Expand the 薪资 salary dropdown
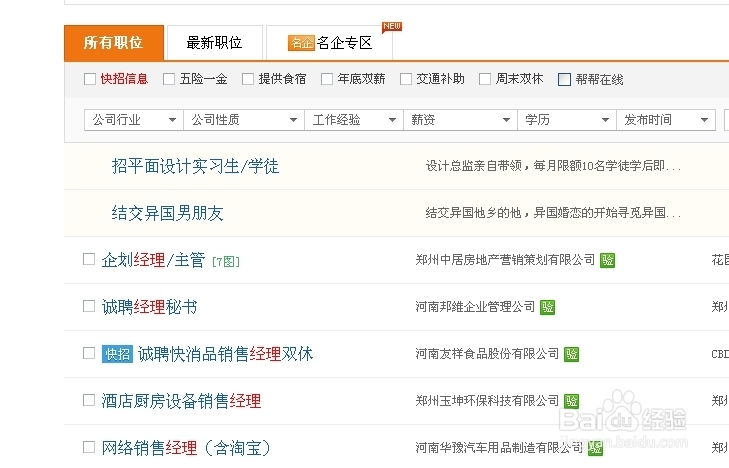The height and width of the screenshot is (468, 729). pos(460,120)
